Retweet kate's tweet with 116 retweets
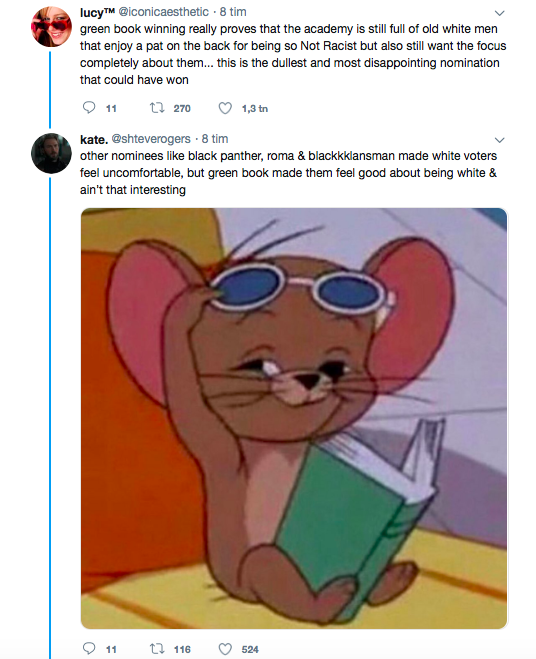536x659 pixels. coord(157,649)
